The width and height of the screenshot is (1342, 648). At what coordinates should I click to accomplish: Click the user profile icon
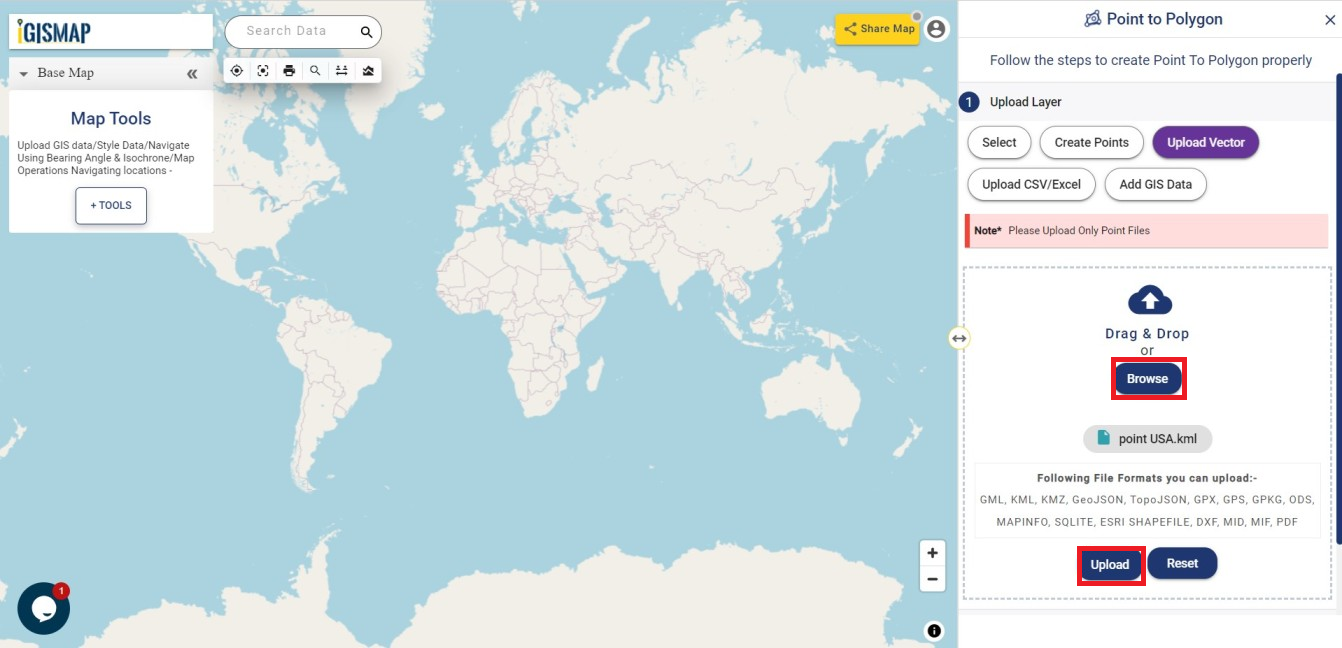(934, 28)
